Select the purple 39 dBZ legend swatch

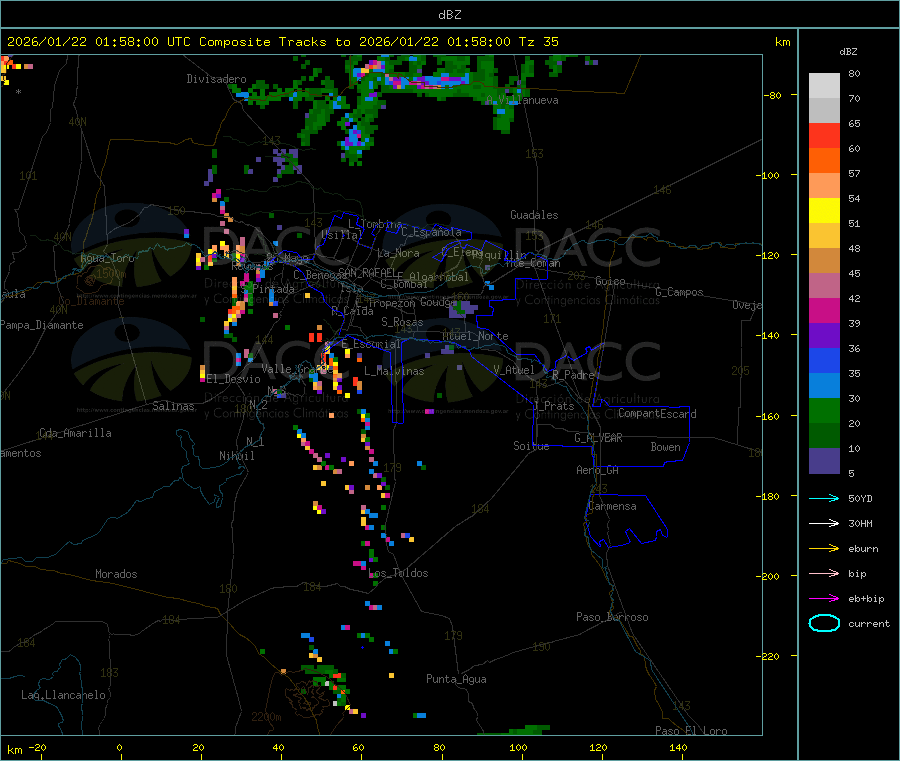824,336
